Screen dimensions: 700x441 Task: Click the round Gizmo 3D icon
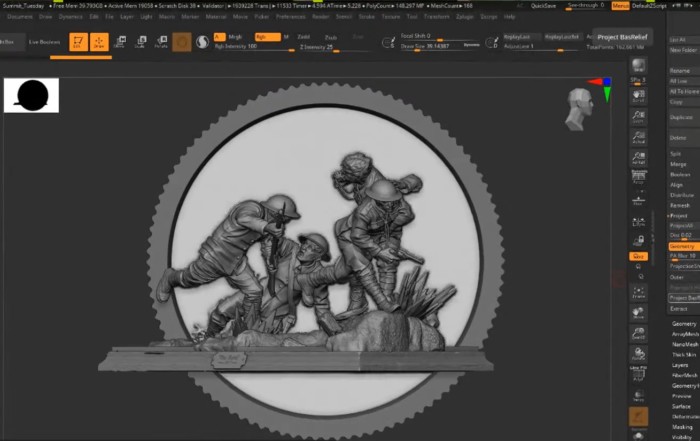(182, 41)
